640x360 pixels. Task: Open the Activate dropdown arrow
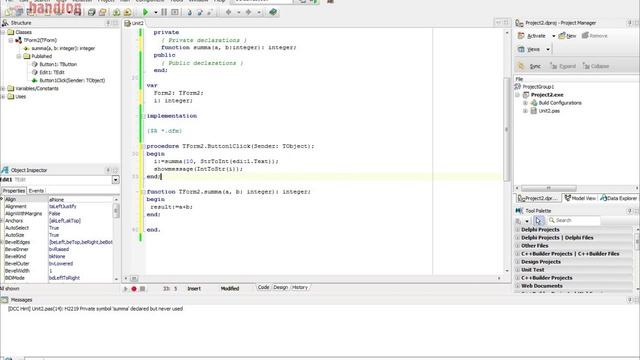[x=553, y=36]
